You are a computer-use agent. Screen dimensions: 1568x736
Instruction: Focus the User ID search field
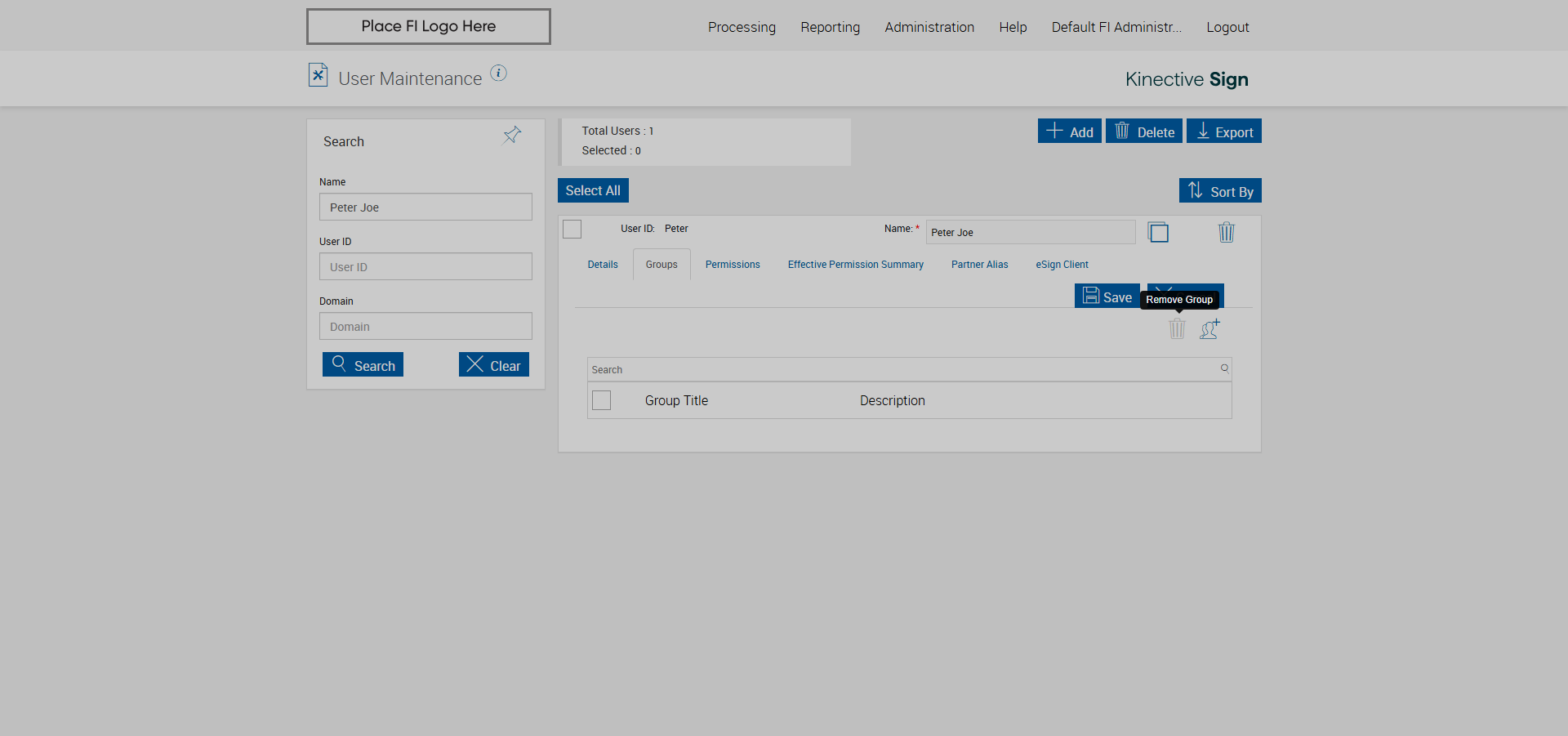click(425, 266)
